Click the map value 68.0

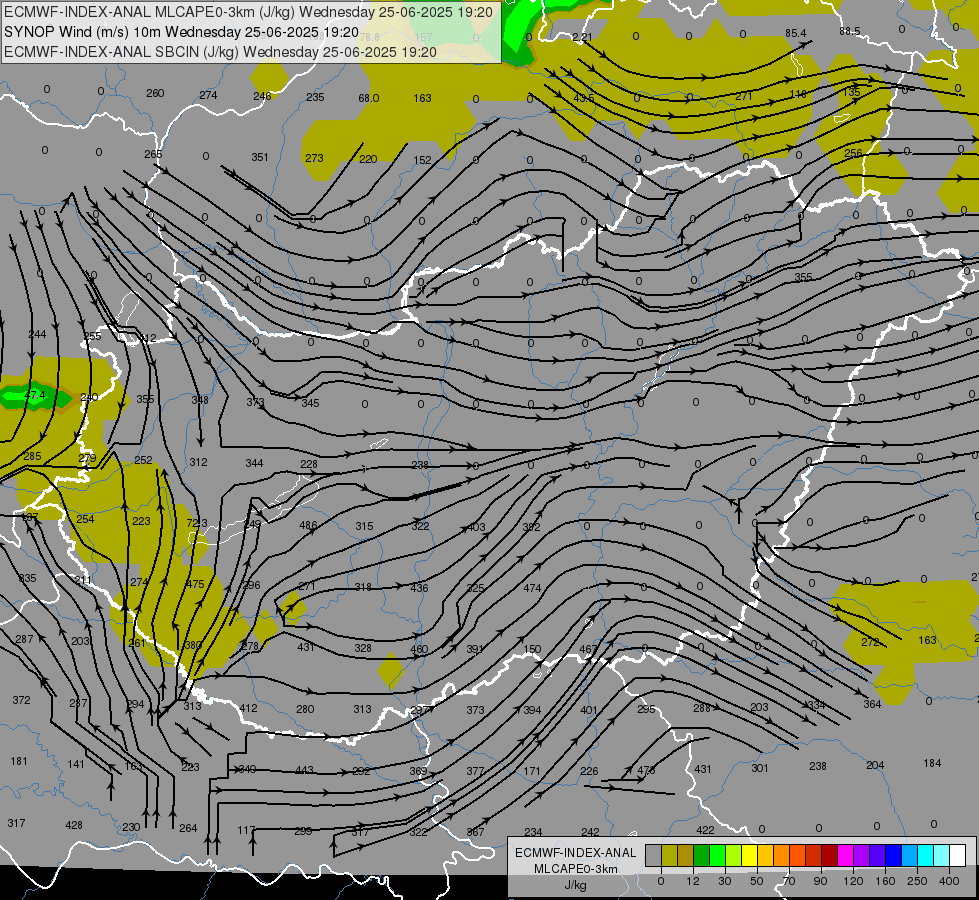pos(368,98)
